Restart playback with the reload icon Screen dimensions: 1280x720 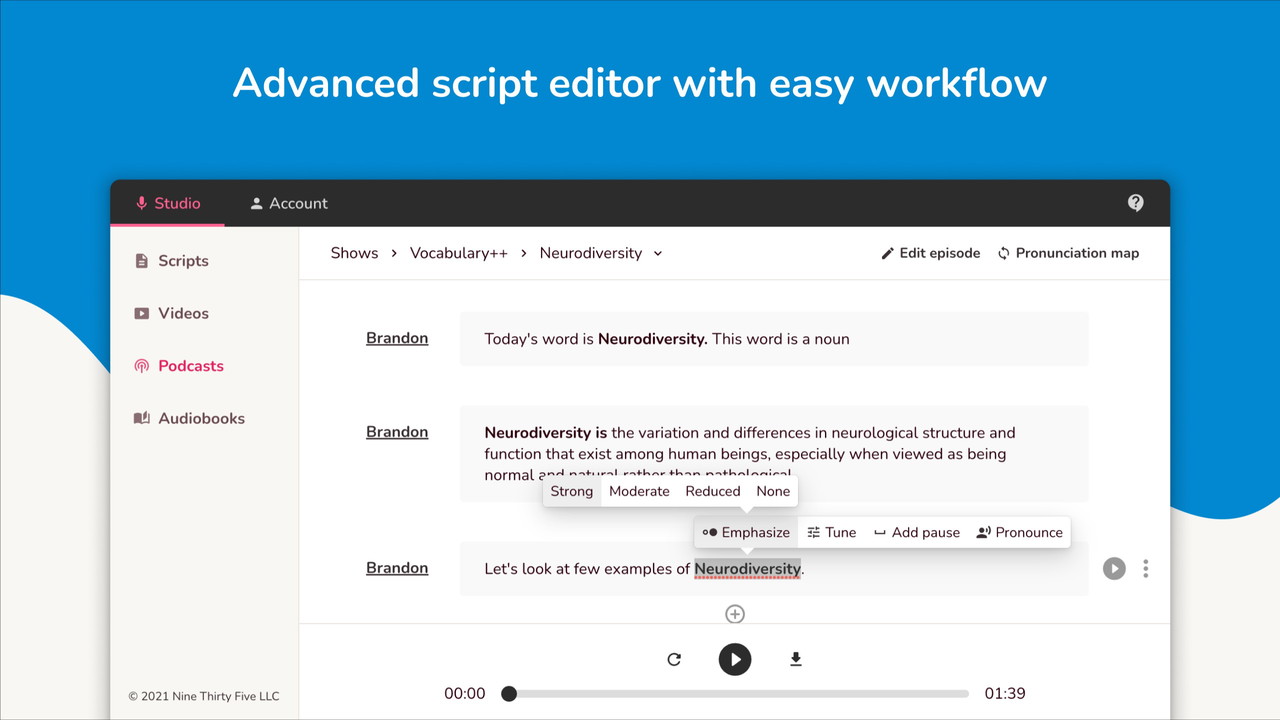pyautogui.click(x=674, y=659)
